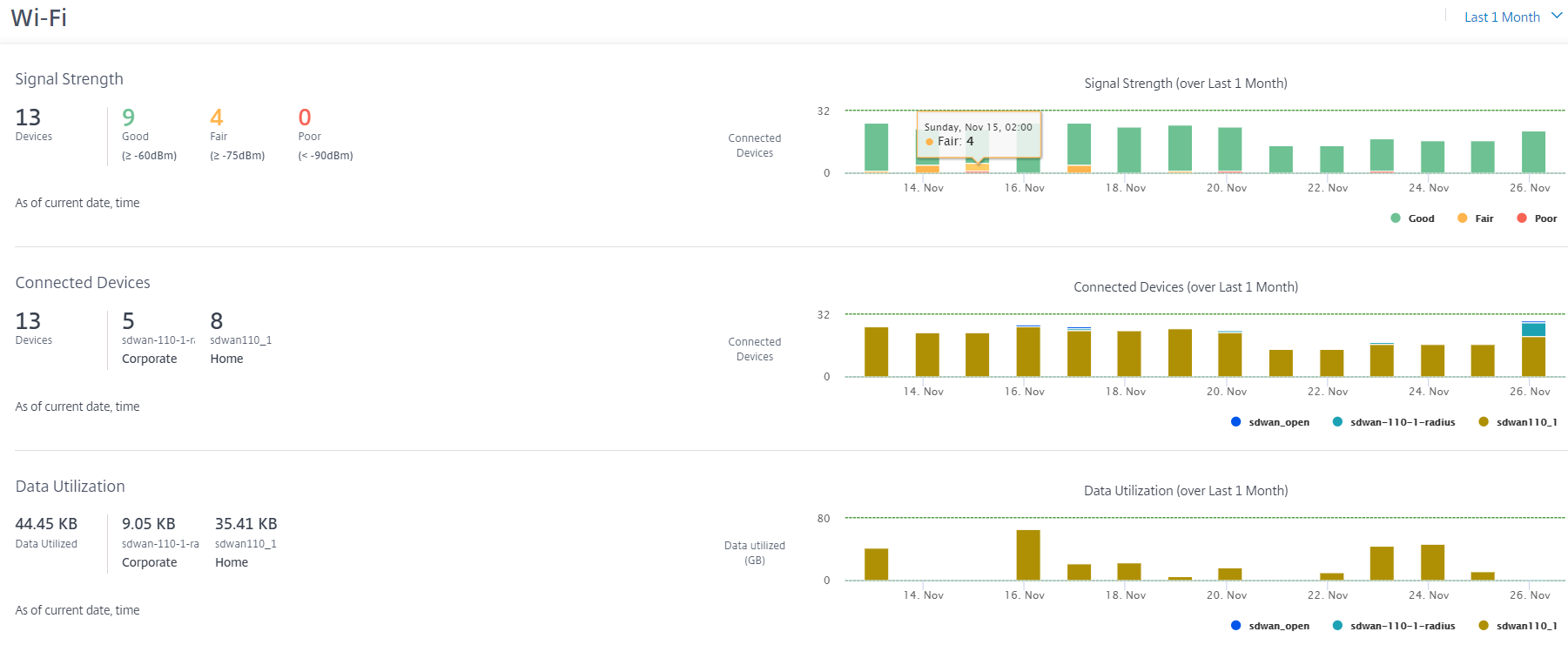The width and height of the screenshot is (1568, 645).
Task: Toggle sdwan_open in the Data Utilization chart legend
Action: point(1270,626)
